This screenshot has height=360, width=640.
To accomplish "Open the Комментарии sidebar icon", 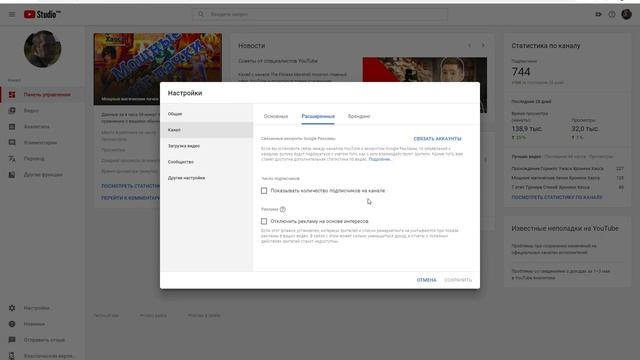I will click(12, 142).
